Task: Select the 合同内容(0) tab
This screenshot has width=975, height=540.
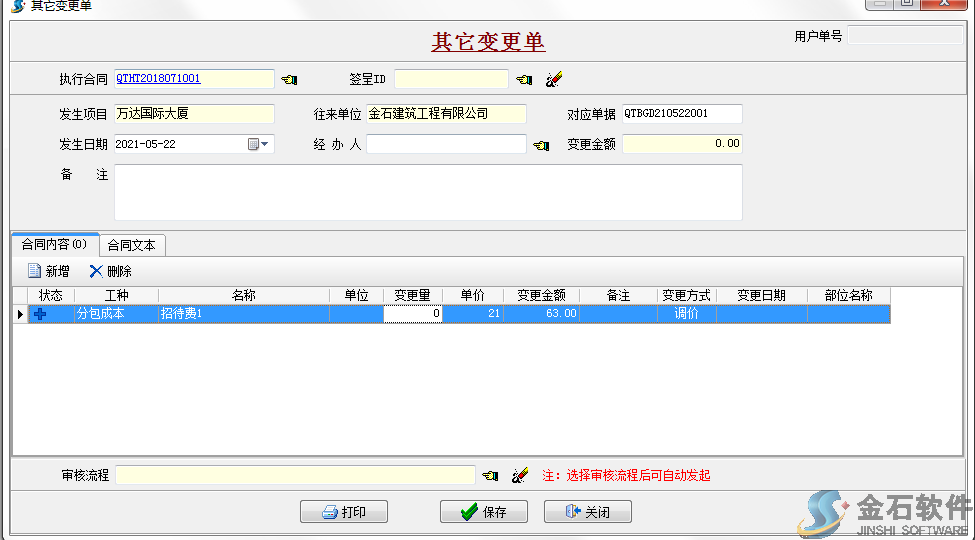Action: (x=55, y=244)
